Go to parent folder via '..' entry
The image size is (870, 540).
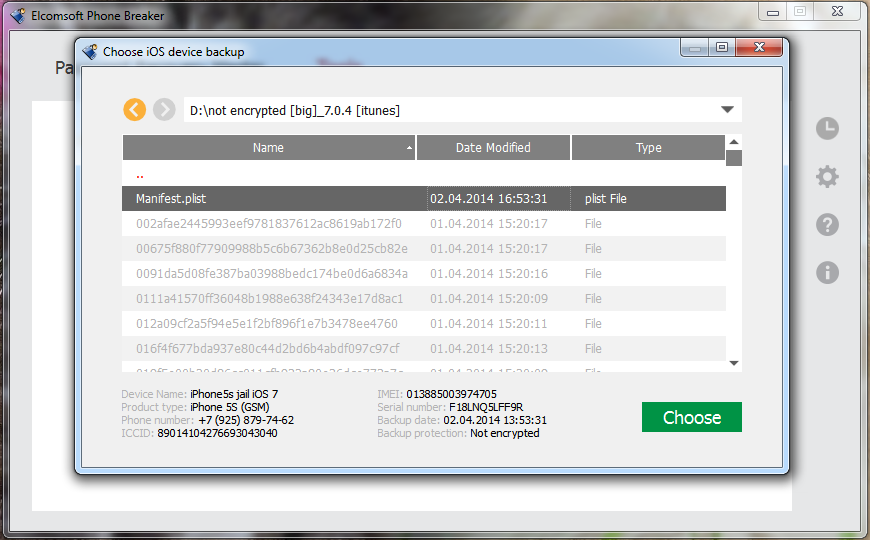point(140,174)
